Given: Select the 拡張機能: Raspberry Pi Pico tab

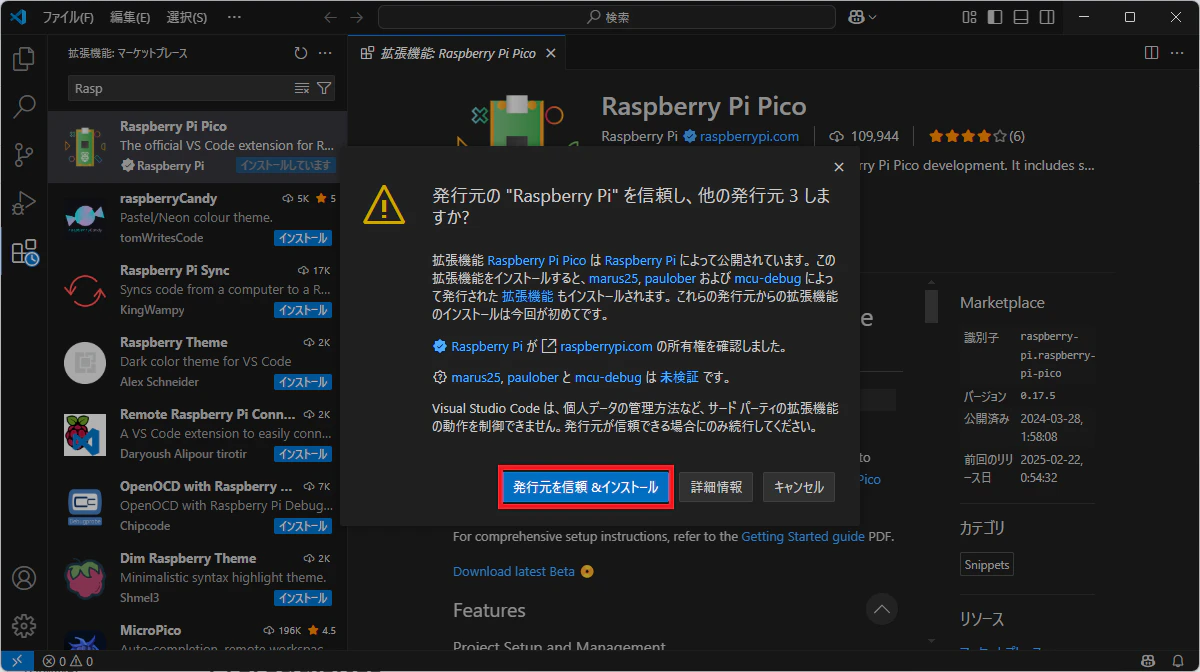Looking at the screenshot, I should (x=457, y=53).
